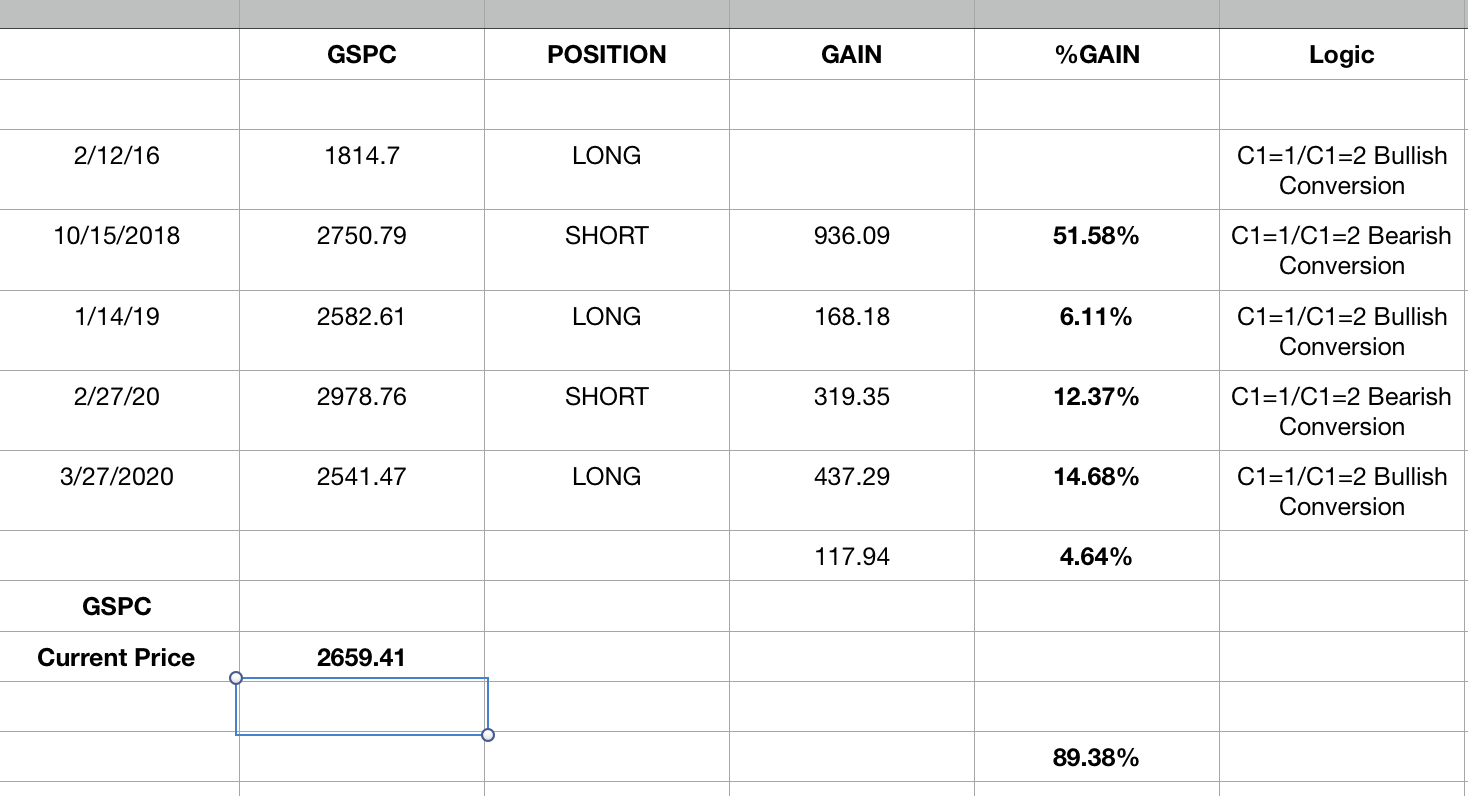Select the GSPC column header cell
Screen dimensions: 1468x796
click(x=362, y=54)
